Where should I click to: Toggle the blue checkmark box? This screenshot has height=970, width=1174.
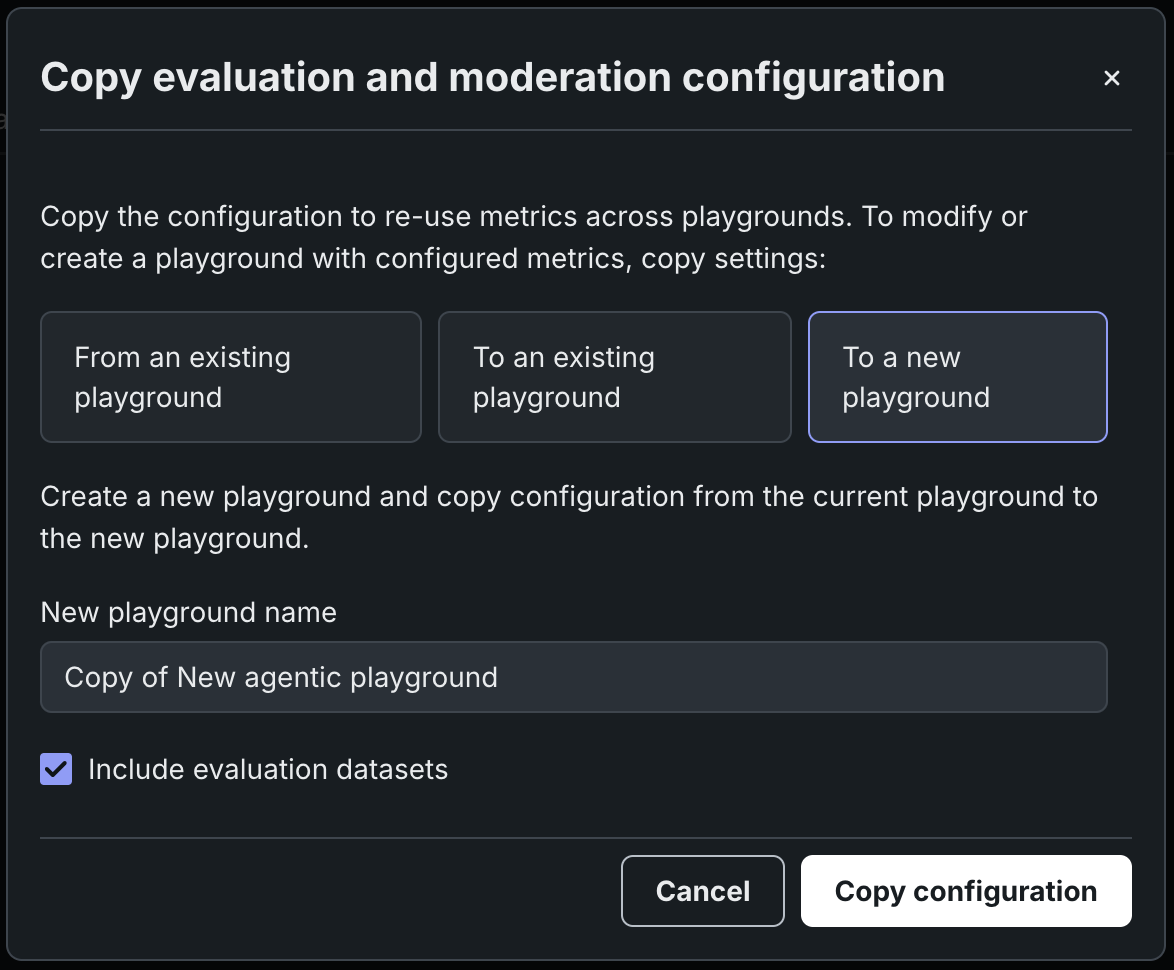pyautogui.click(x=56, y=769)
